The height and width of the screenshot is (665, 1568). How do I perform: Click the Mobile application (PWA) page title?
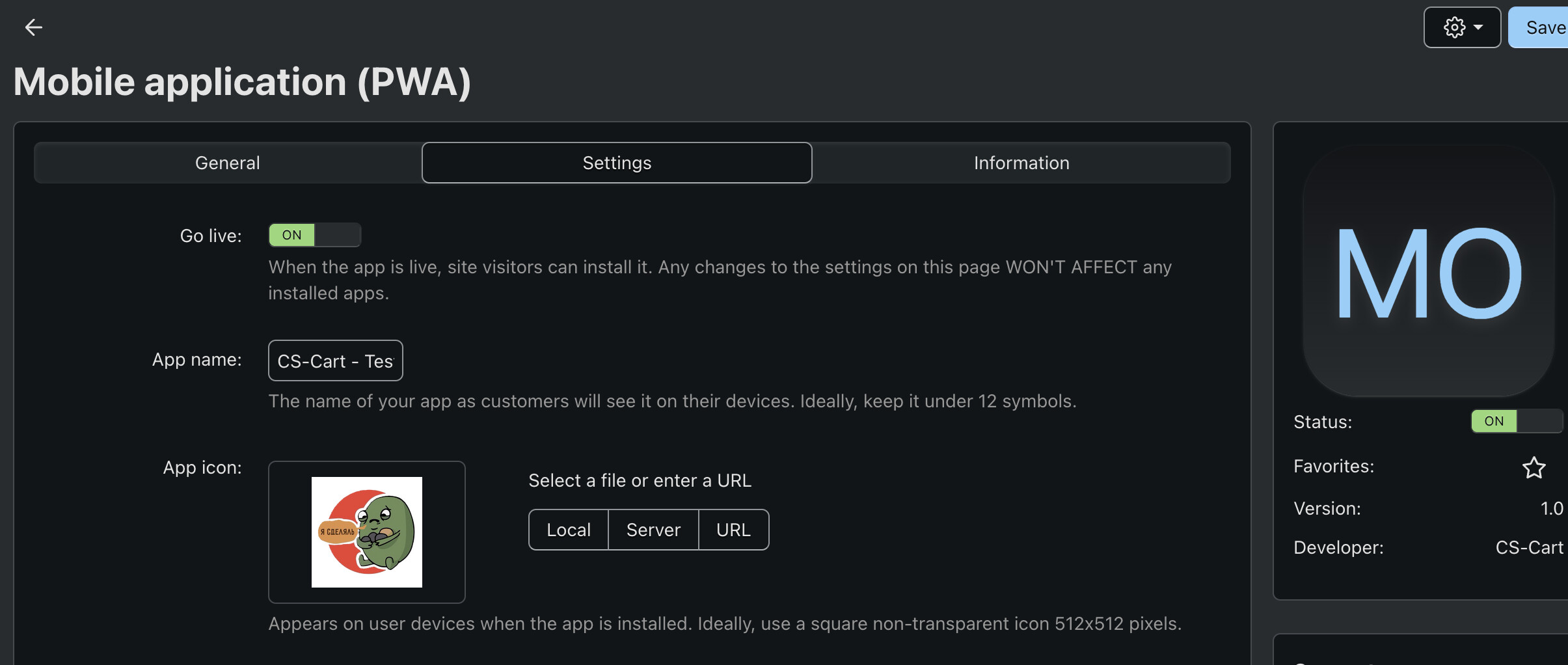click(x=242, y=82)
